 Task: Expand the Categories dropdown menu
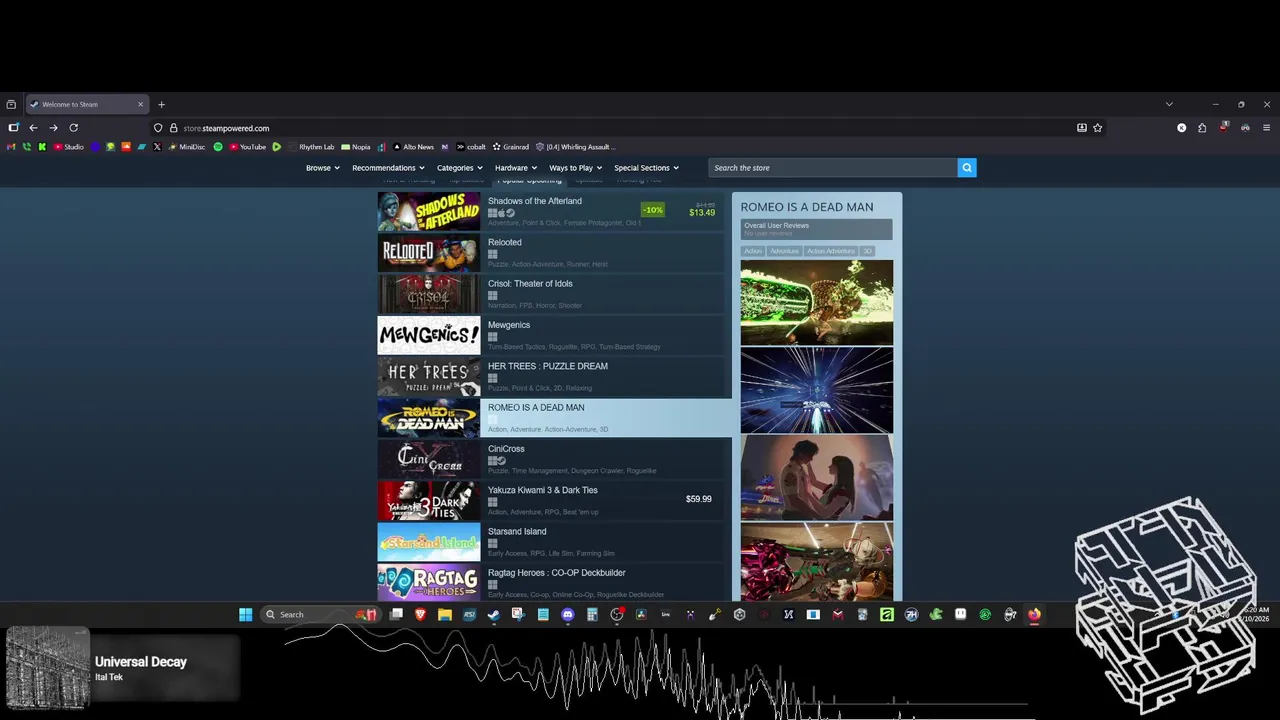[459, 168]
